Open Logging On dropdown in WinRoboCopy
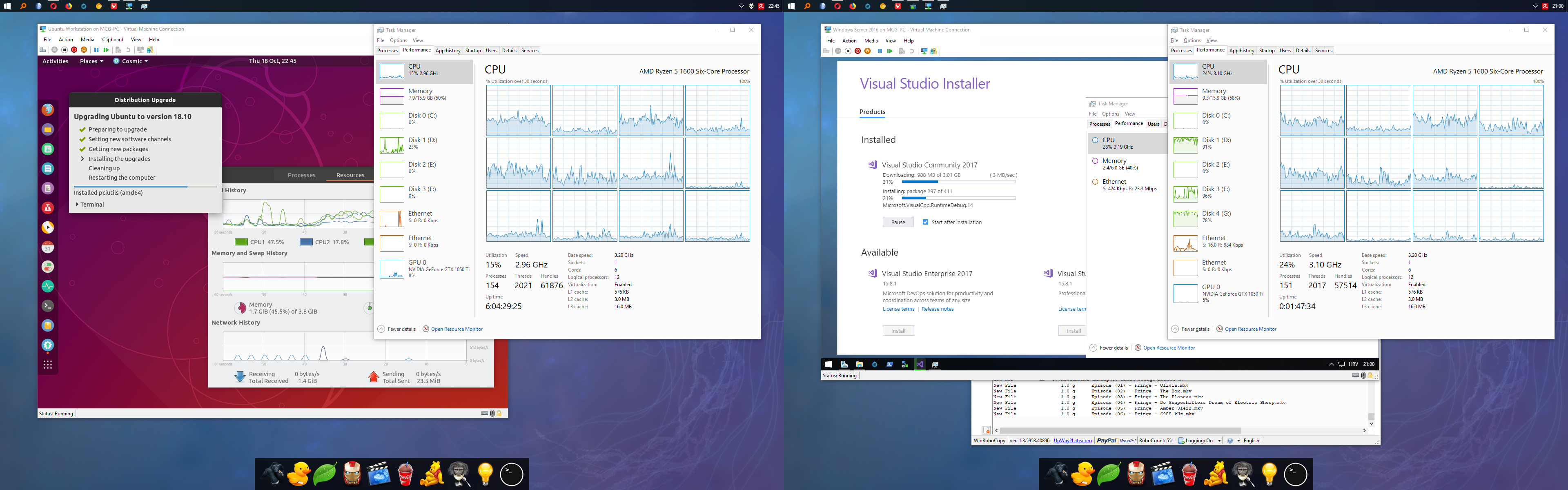This screenshot has width=1568, height=490. [x=1220, y=441]
